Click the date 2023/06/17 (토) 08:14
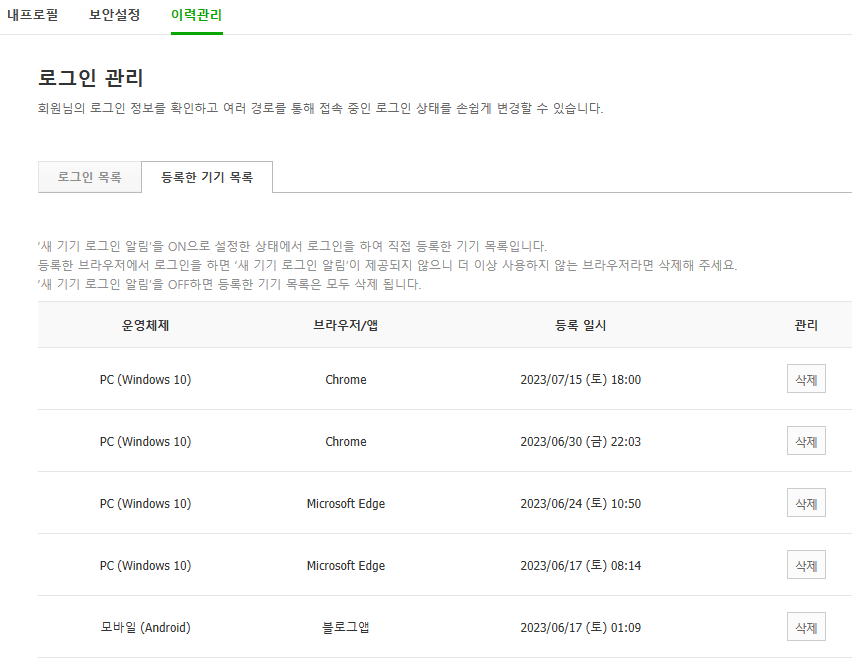852x658 pixels. click(x=580, y=565)
